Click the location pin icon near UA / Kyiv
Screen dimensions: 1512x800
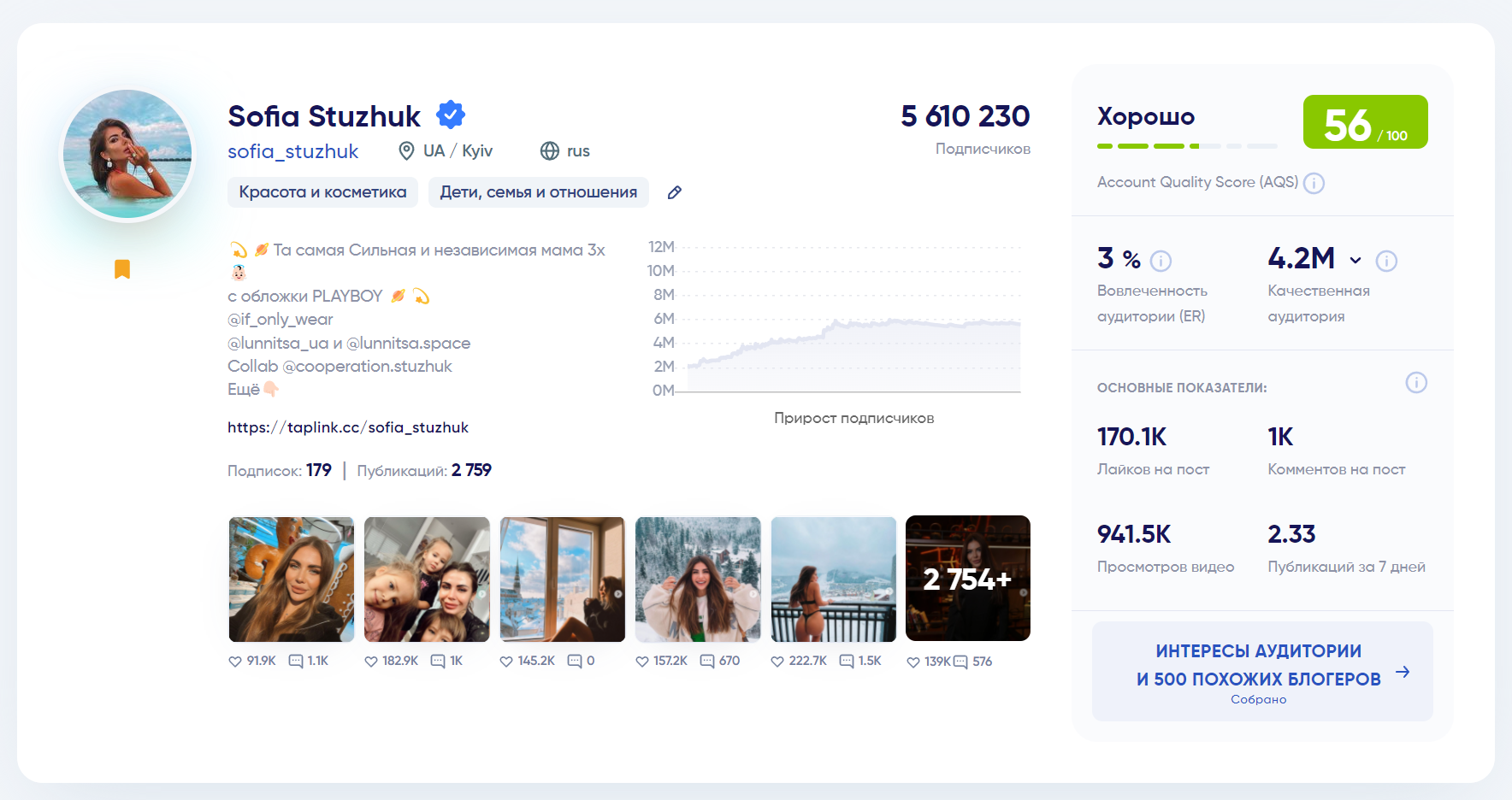click(x=407, y=151)
